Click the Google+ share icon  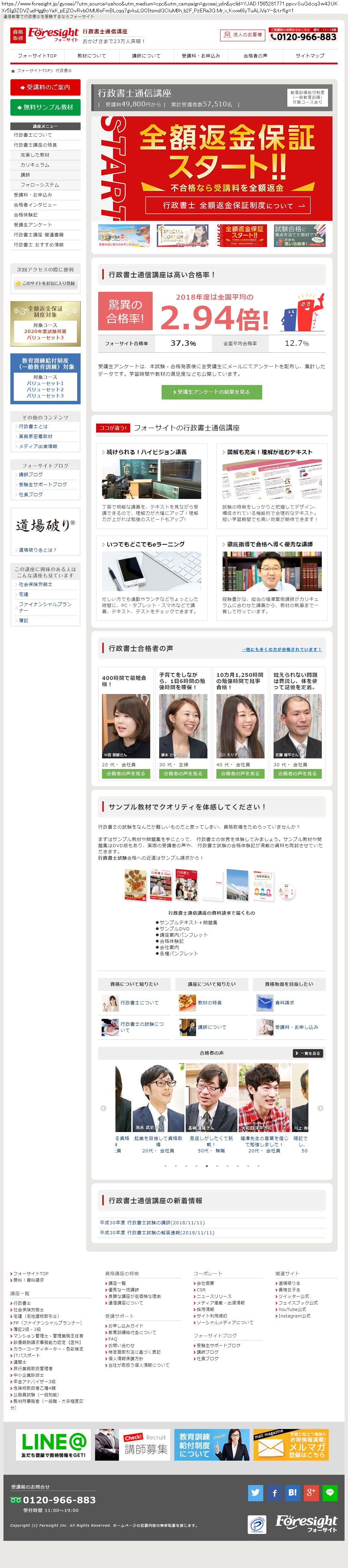click(311, 1492)
